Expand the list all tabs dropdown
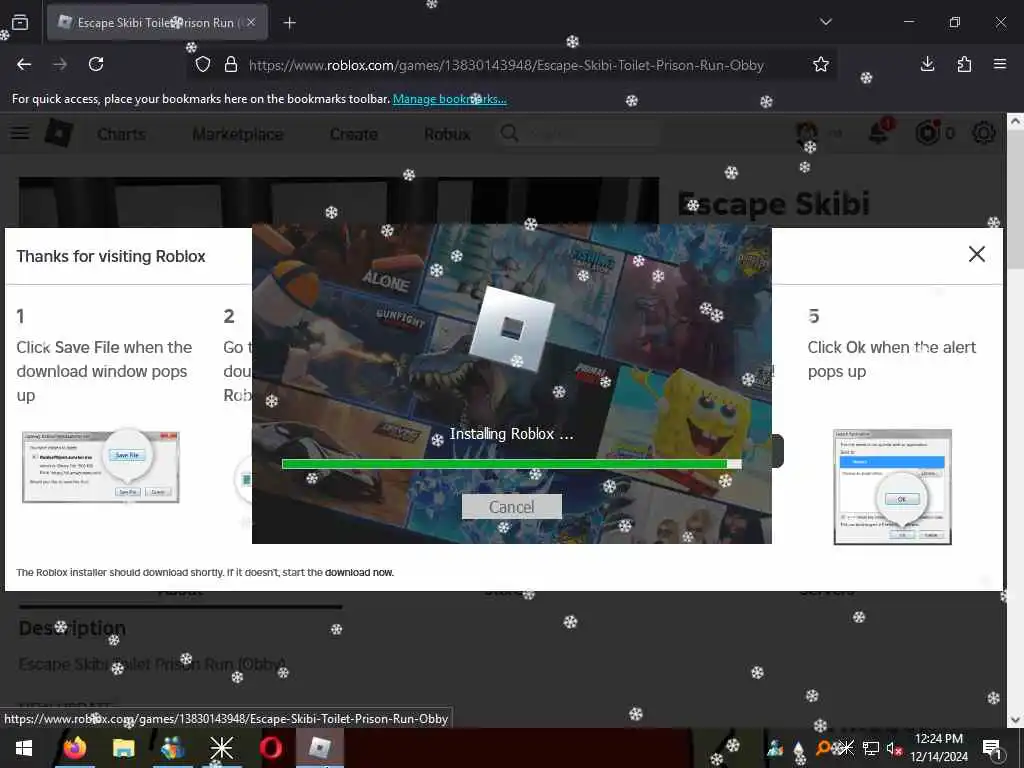Image resolution: width=1024 pixels, height=768 pixels. pyautogui.click(x=825, y=22)
